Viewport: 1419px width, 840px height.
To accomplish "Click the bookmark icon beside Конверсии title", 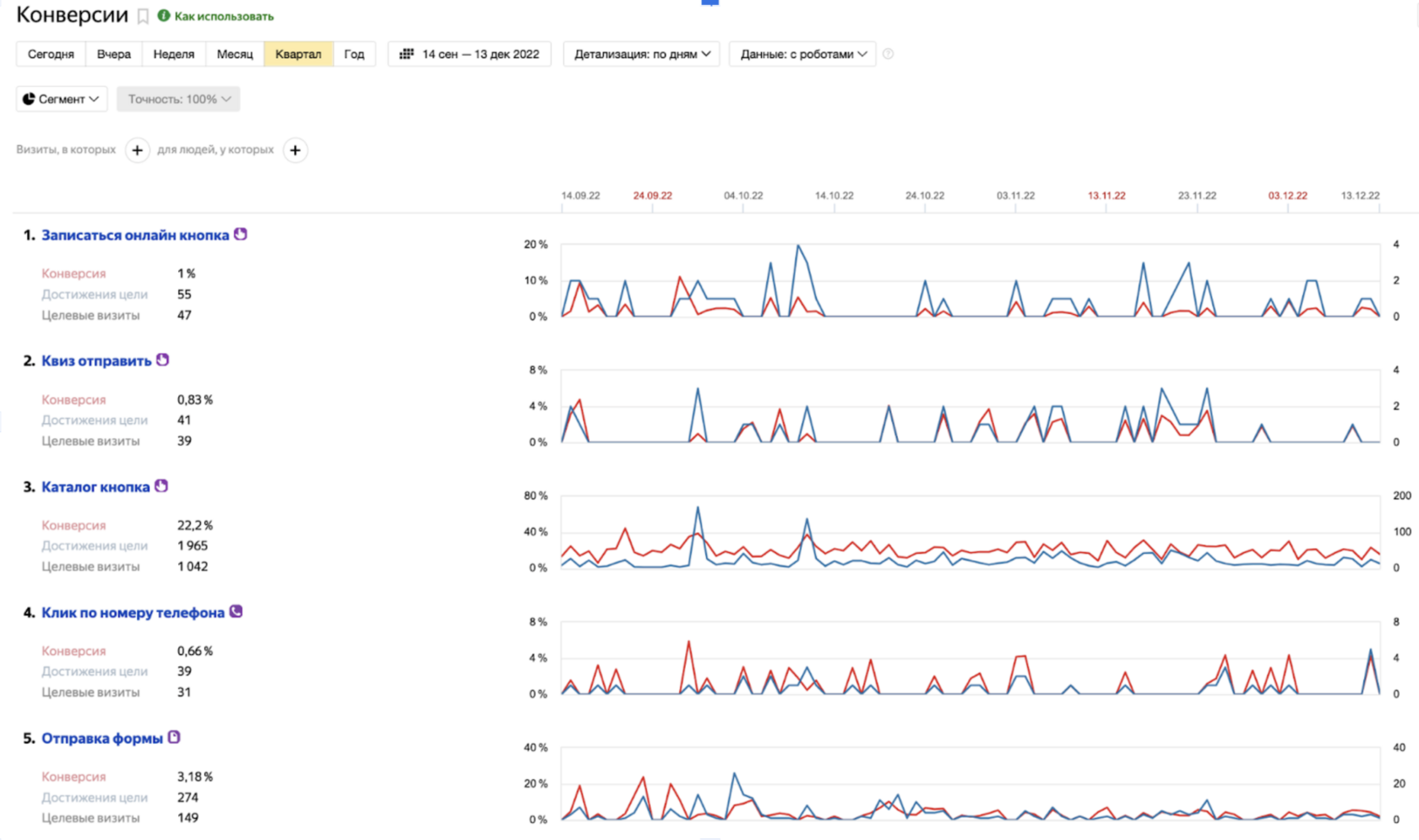I will (144, 16).
